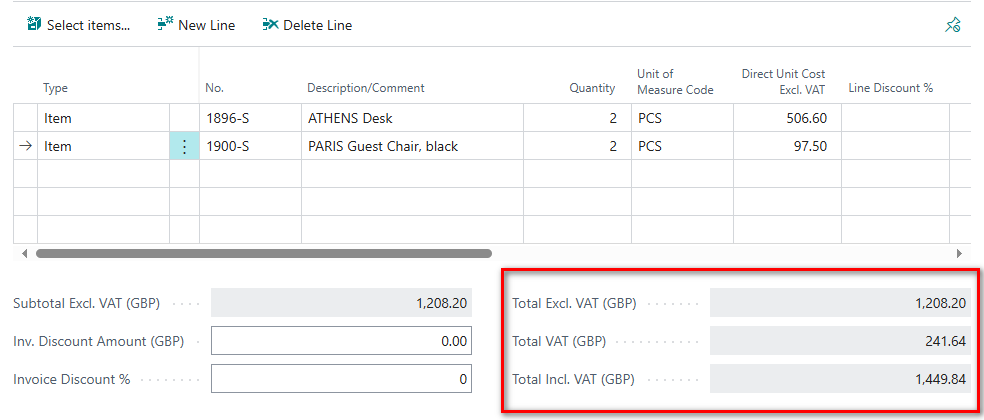Open the three-dot menu on PARIS row
The width and height of the screenshot is (984, 420).
[x=184, y=146]
